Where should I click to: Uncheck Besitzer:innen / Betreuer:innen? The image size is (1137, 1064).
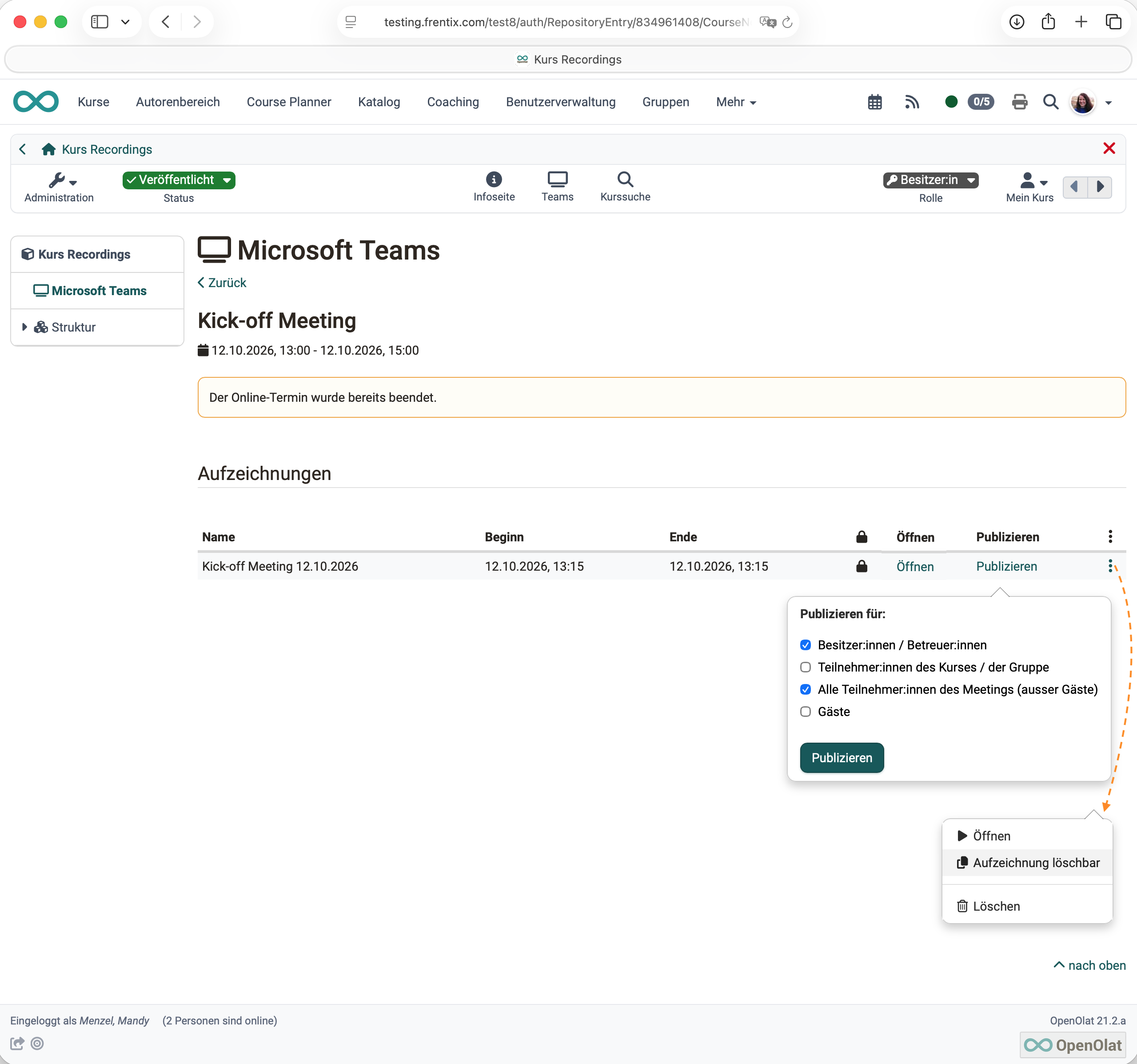pos(805,645)
